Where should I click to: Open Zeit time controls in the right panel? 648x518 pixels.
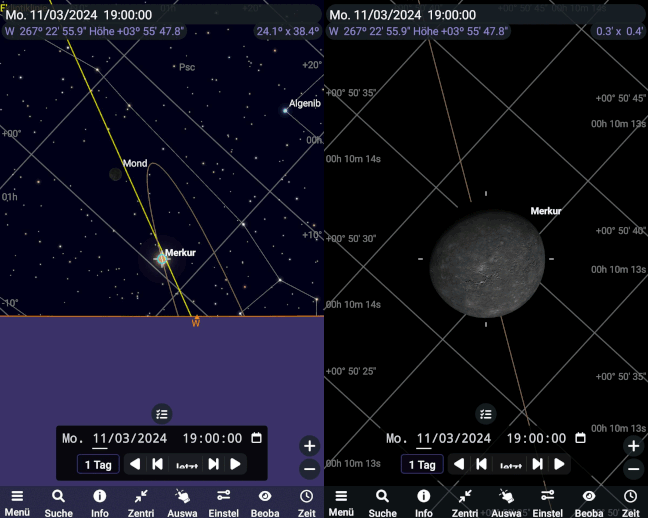coord(630,503)
